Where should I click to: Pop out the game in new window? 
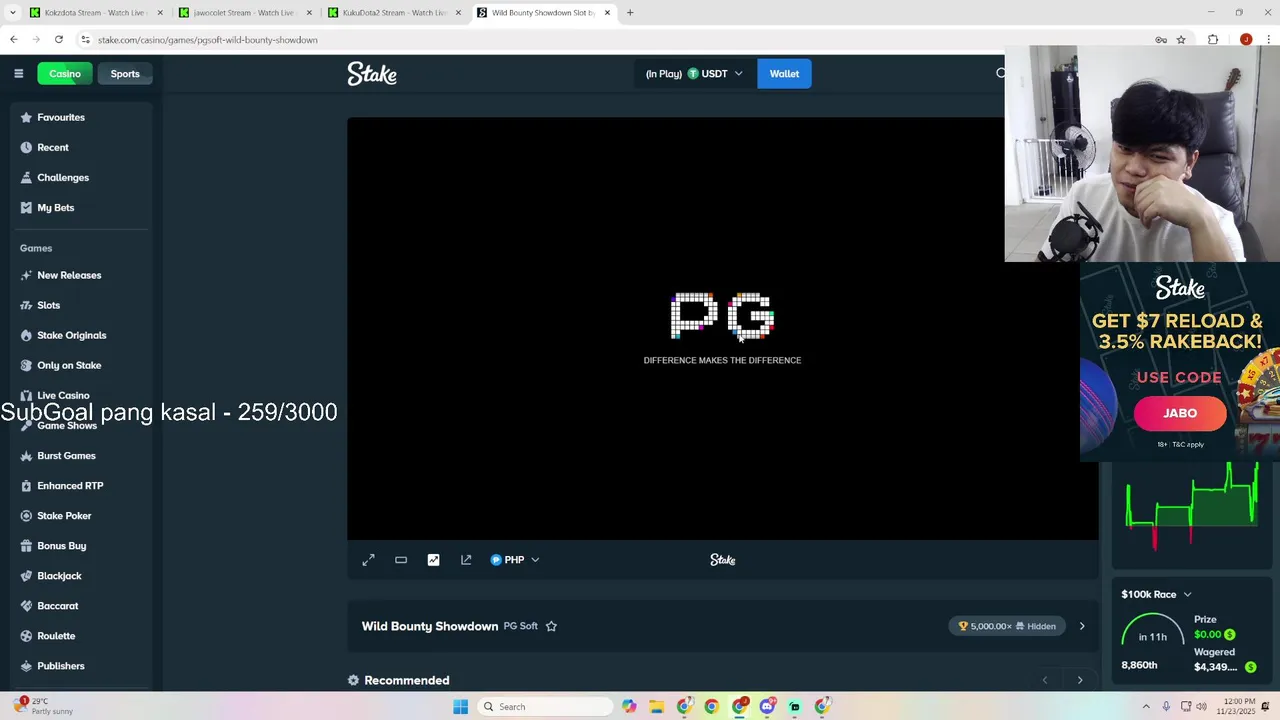466,560
